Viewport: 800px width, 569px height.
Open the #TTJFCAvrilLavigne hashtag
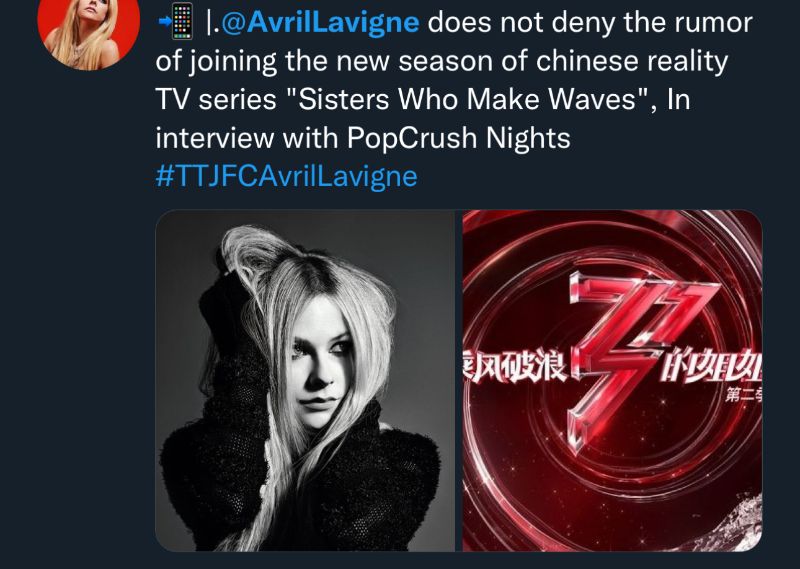[x=286, y=176]
